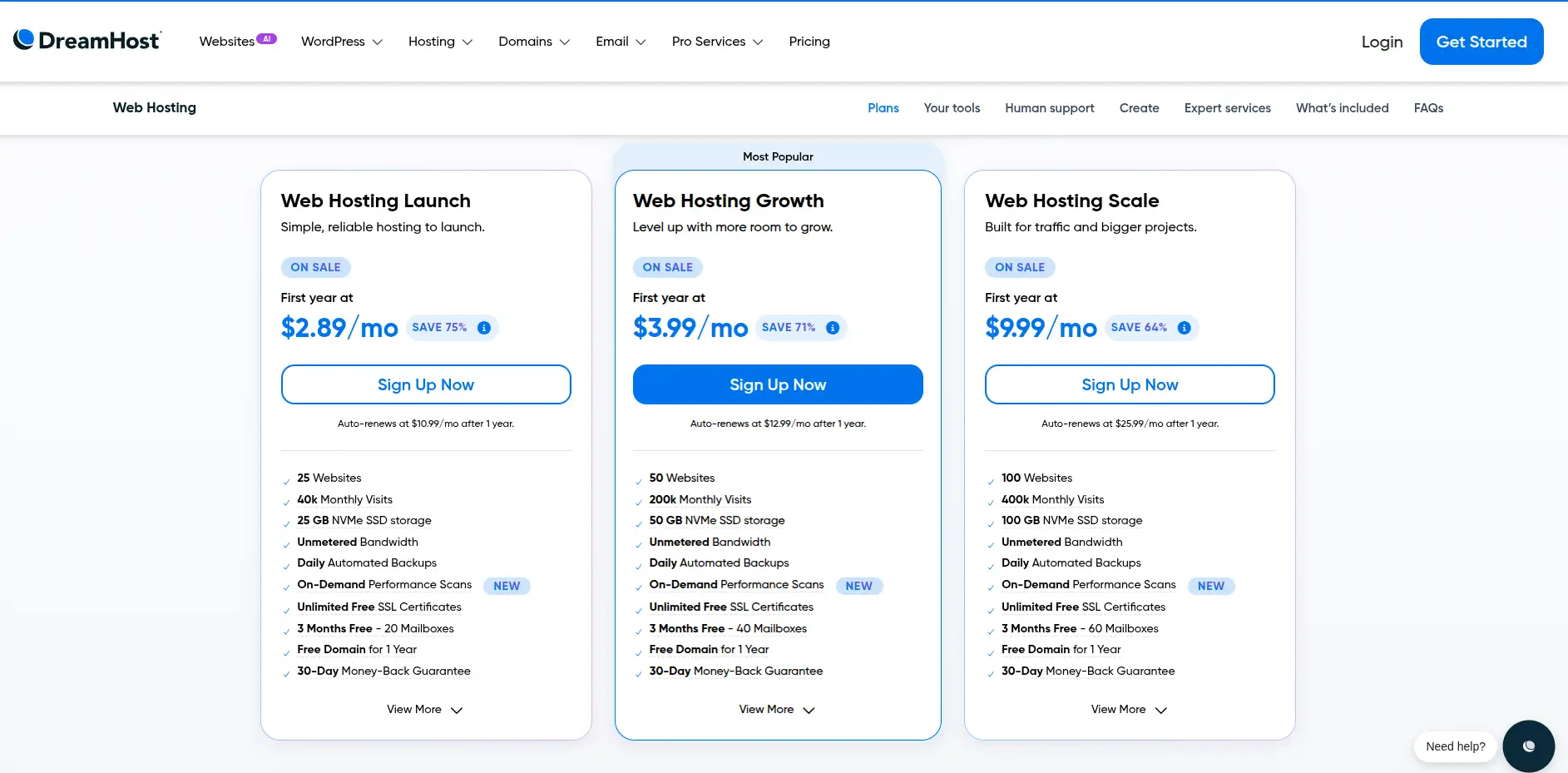
Task: Expand the Domains dropdown menu
Action: pyautogui.click(x=534, y=42)
